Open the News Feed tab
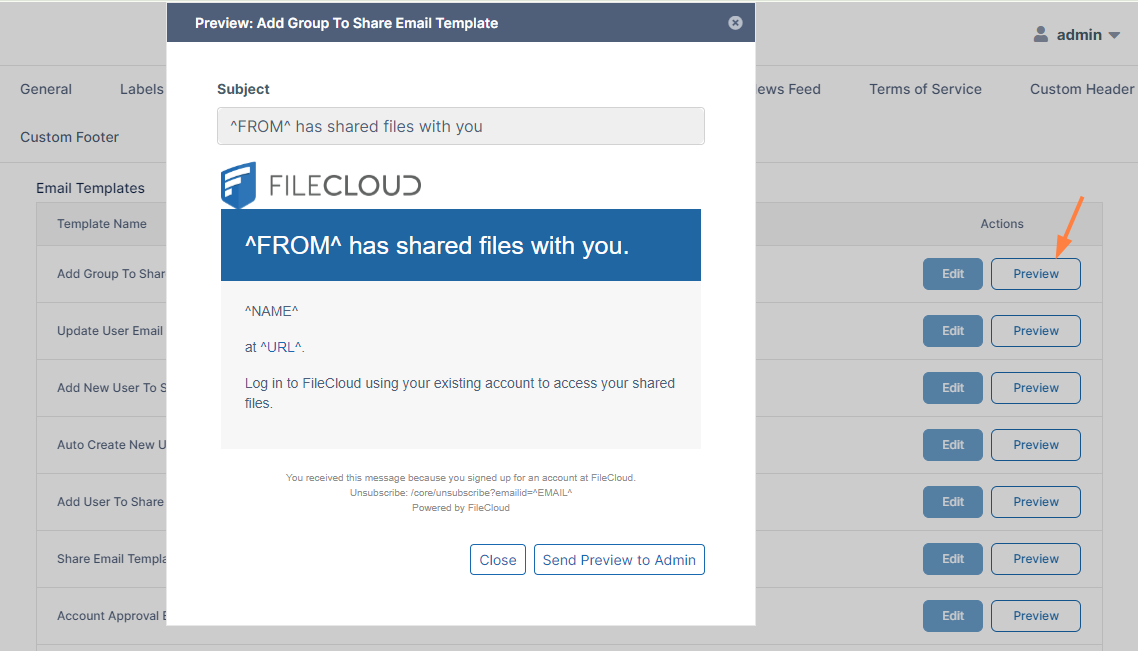 click(x=788, y=89)
